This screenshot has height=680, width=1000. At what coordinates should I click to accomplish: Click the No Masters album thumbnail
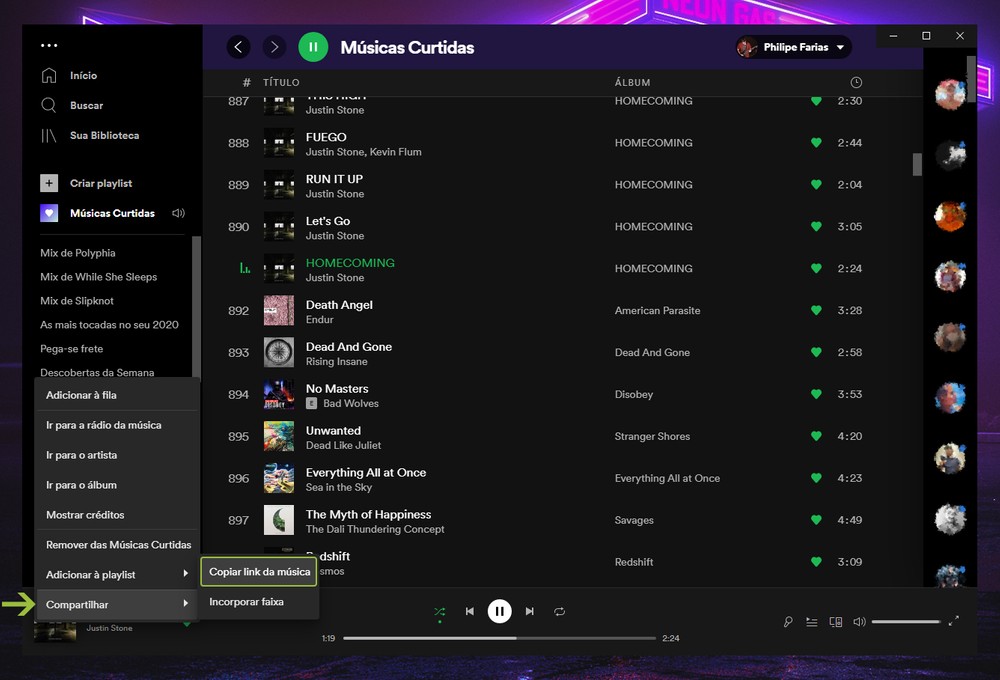pos(279,395)
